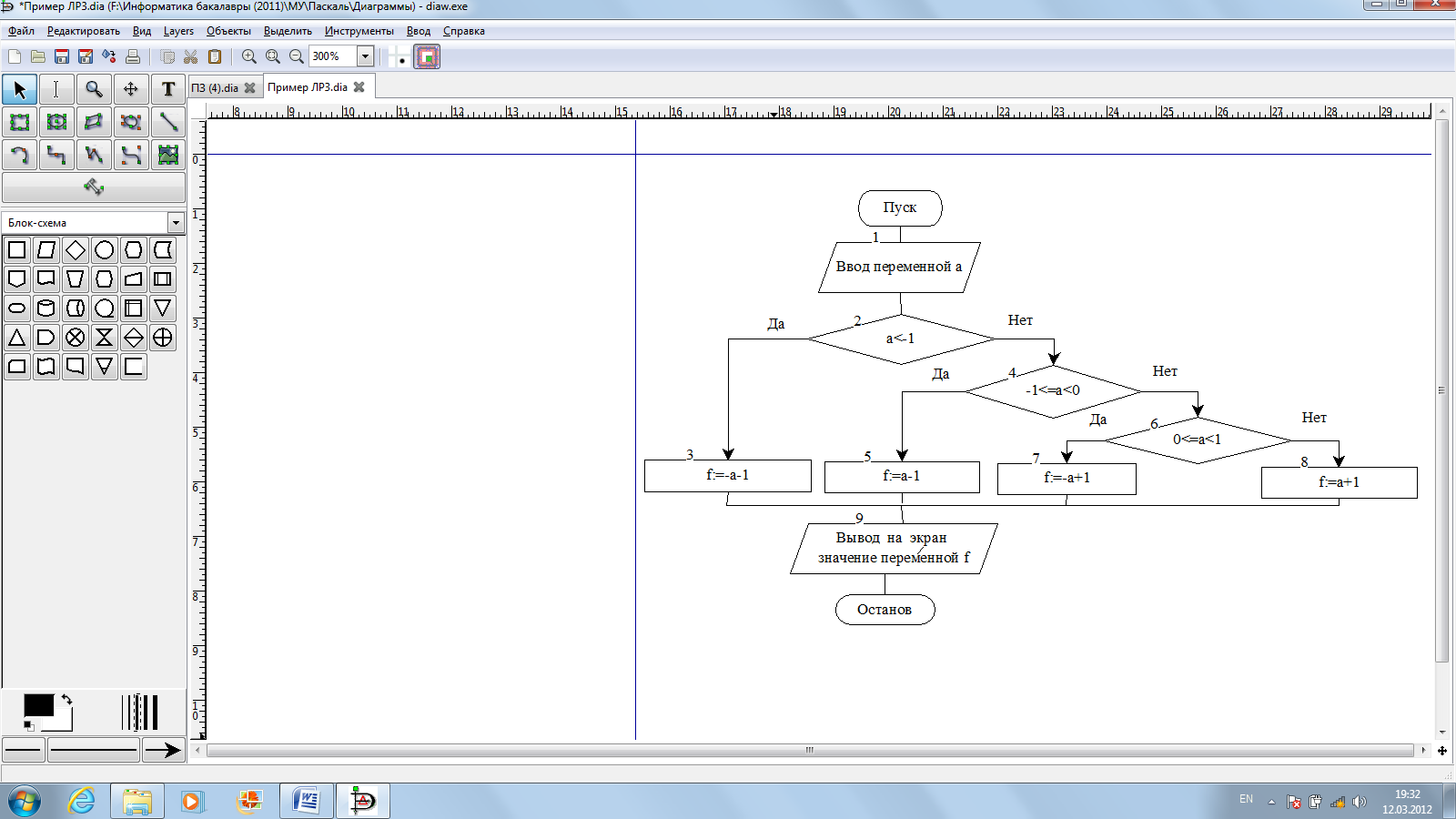Swap foreground and background colors
Viewport: 1456px width, 819px height.
(x=66, y=699)
